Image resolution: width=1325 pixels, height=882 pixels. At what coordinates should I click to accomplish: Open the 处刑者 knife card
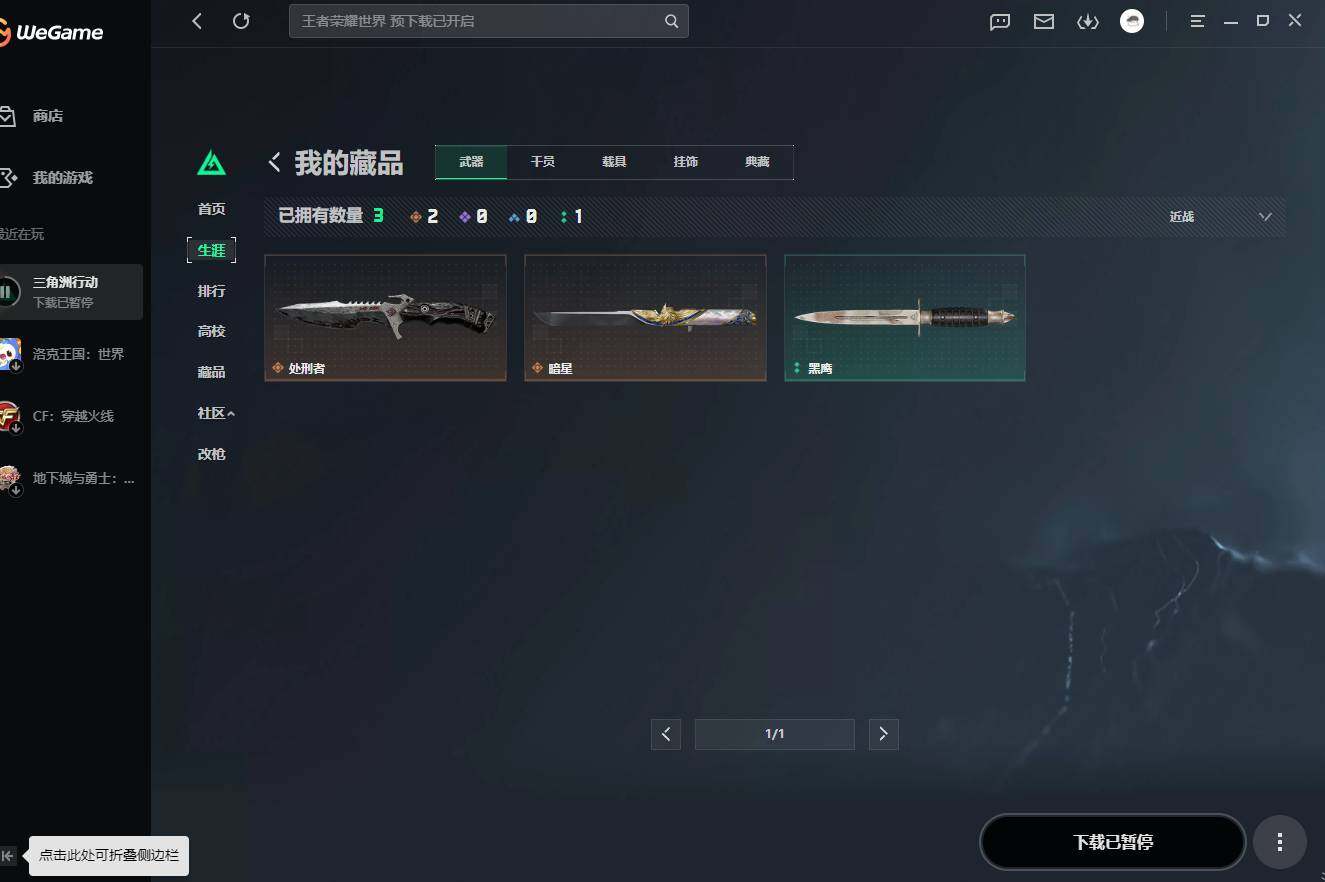[385, 318]
